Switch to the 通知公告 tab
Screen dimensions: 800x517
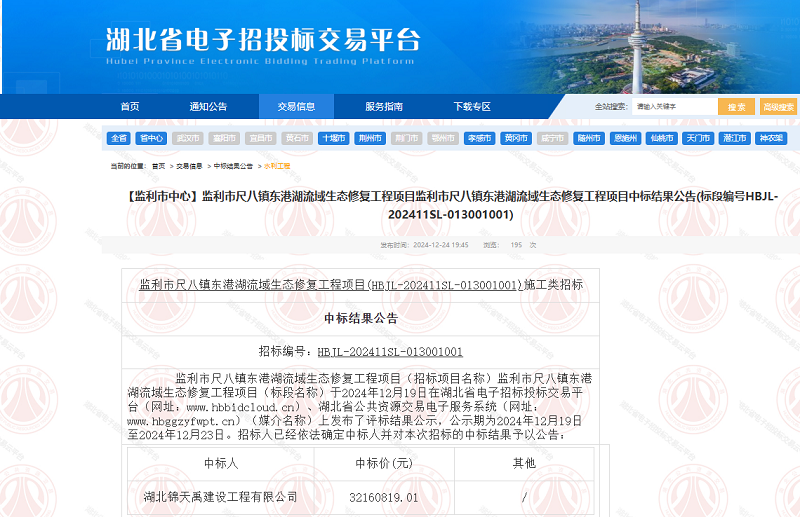(208, 107)
